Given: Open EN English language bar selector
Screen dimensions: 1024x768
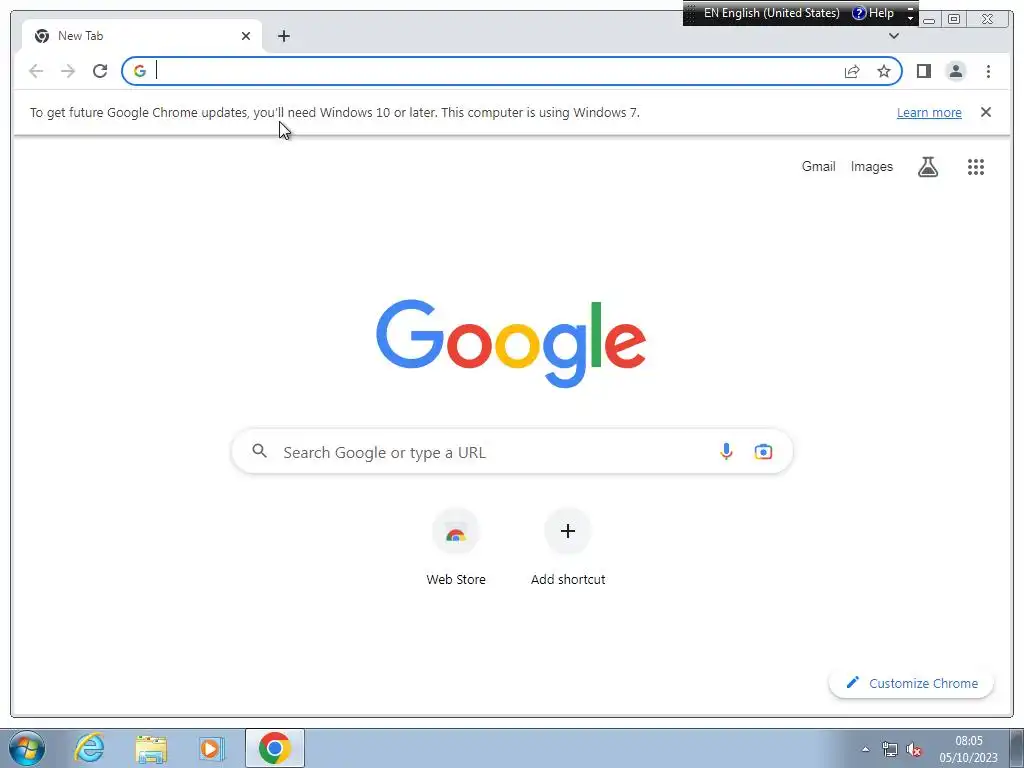Looking at the screenshot, I should pos(771,13).
